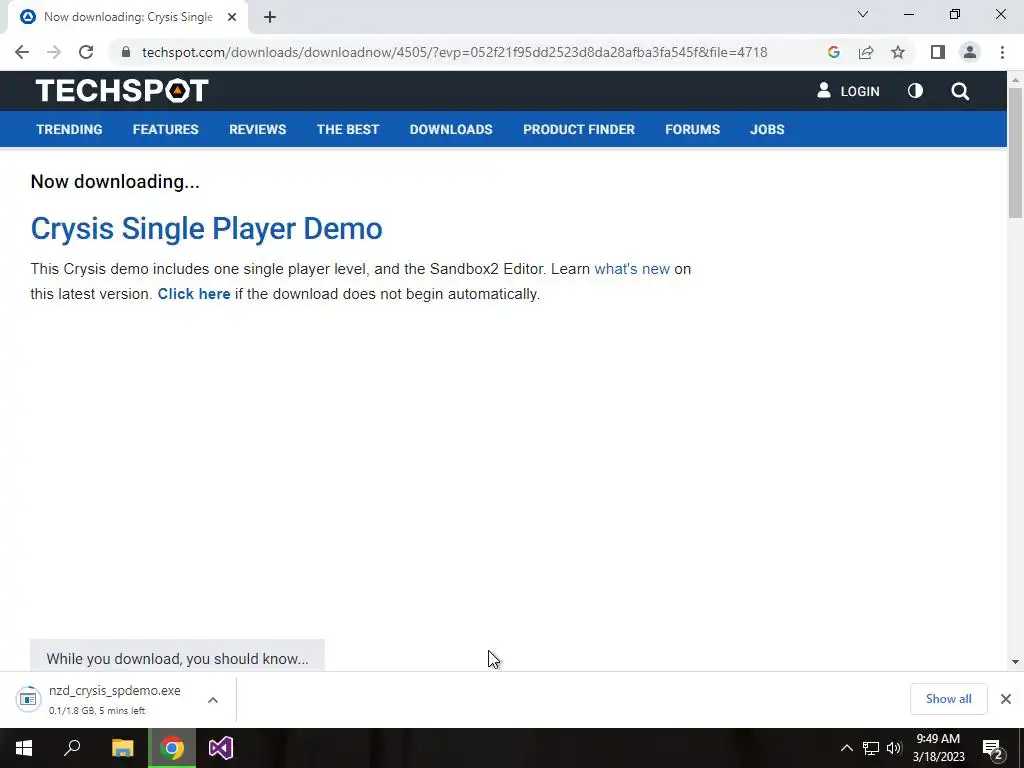The height and width of the screenshot is (768, 1024).
Task: Show hidden system tray icons
Action: tap(846, 748)
